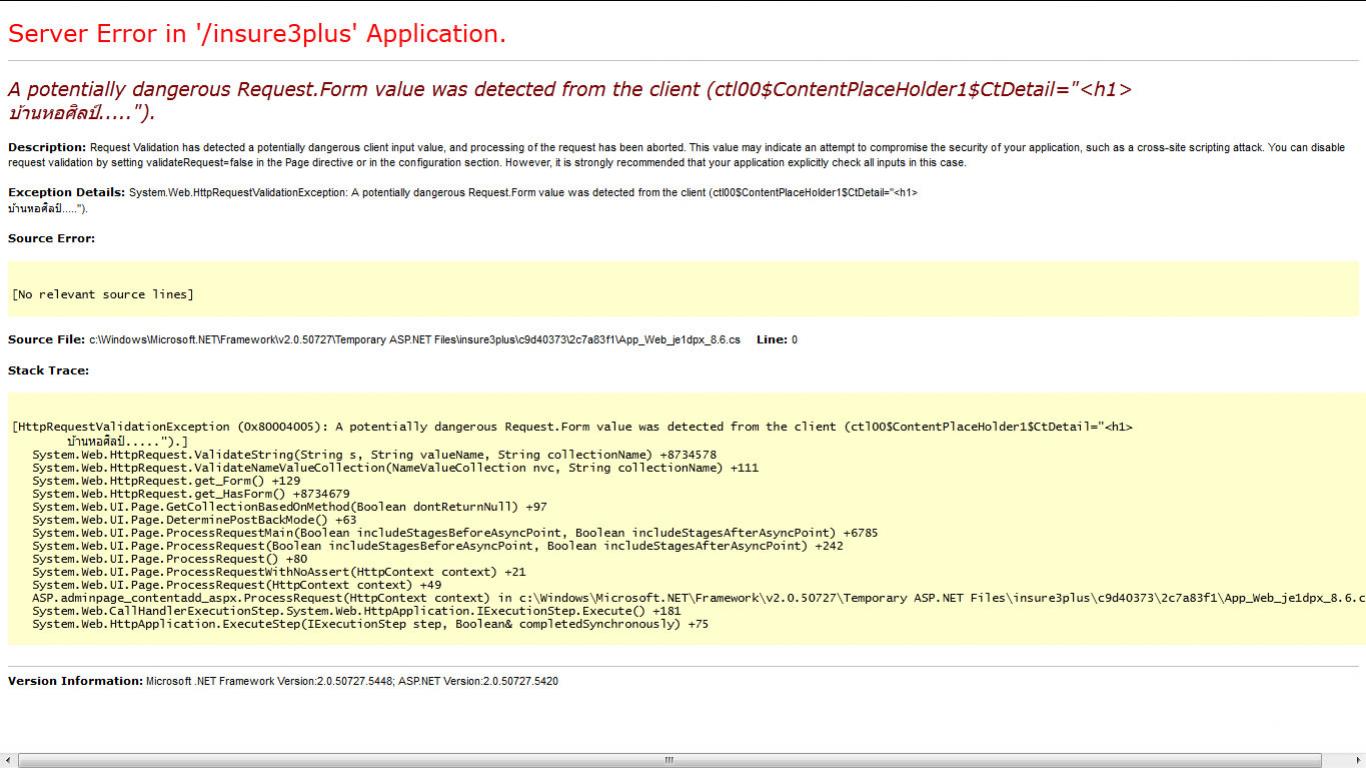The width and height of the screenshot is (1366, 768).
Task: Click the 'ASP.NET Version:2.0.50727.5420' text
Action: 478,681
